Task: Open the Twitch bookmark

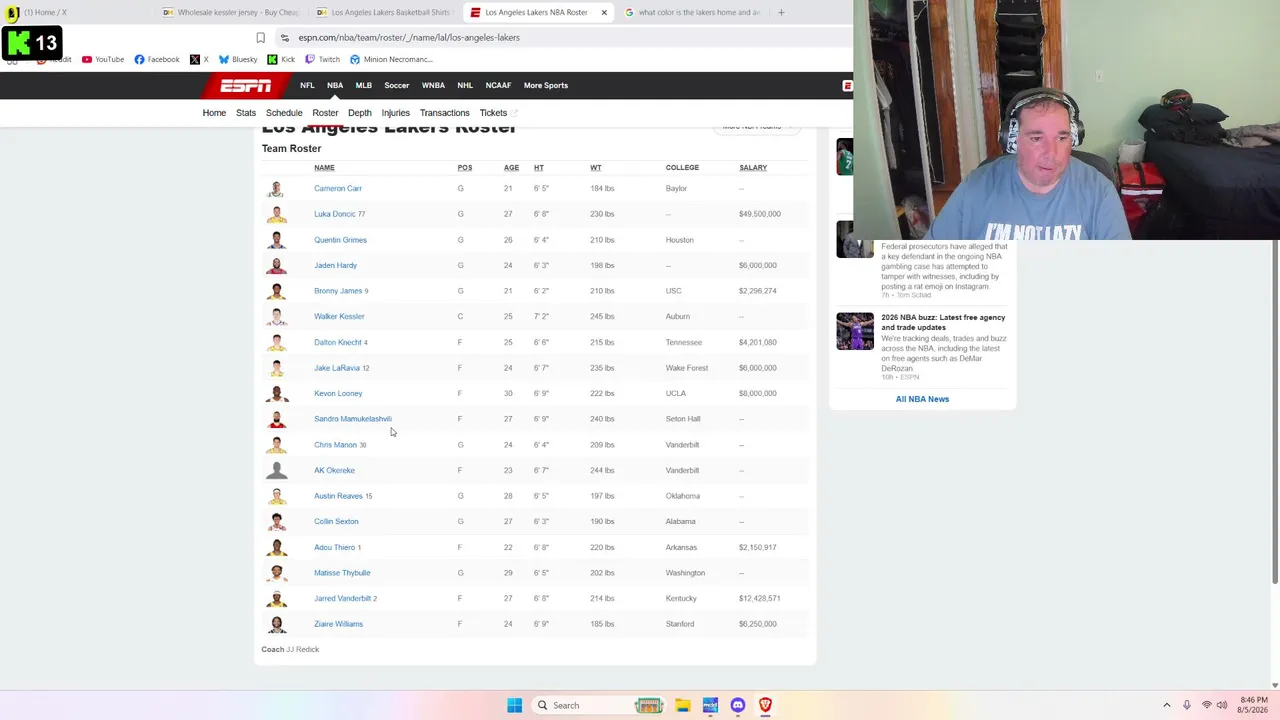Action: point(322,59)
